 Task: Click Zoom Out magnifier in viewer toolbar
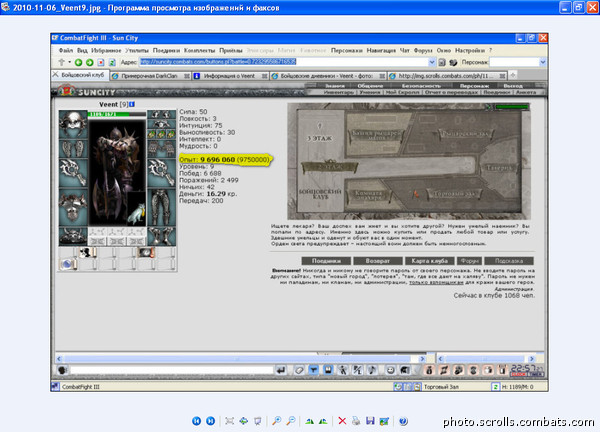point(291,421)
